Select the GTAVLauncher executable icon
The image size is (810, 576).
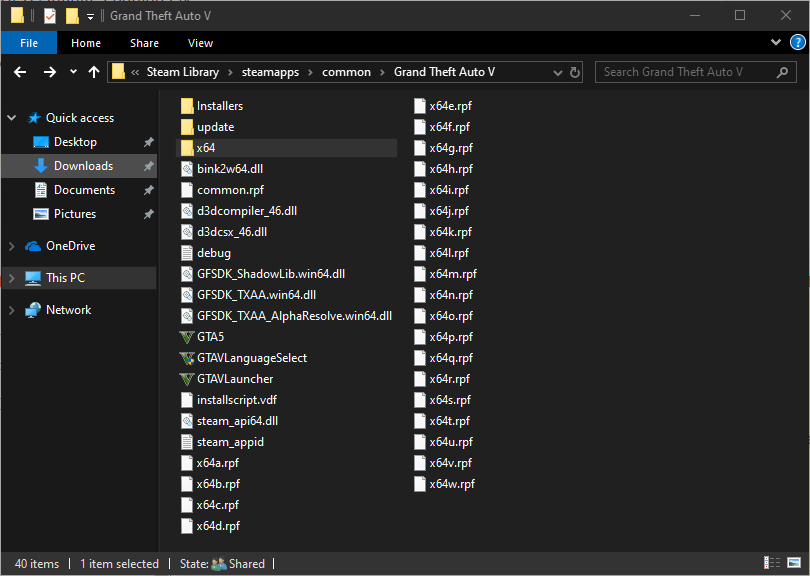tap(187, 379)
